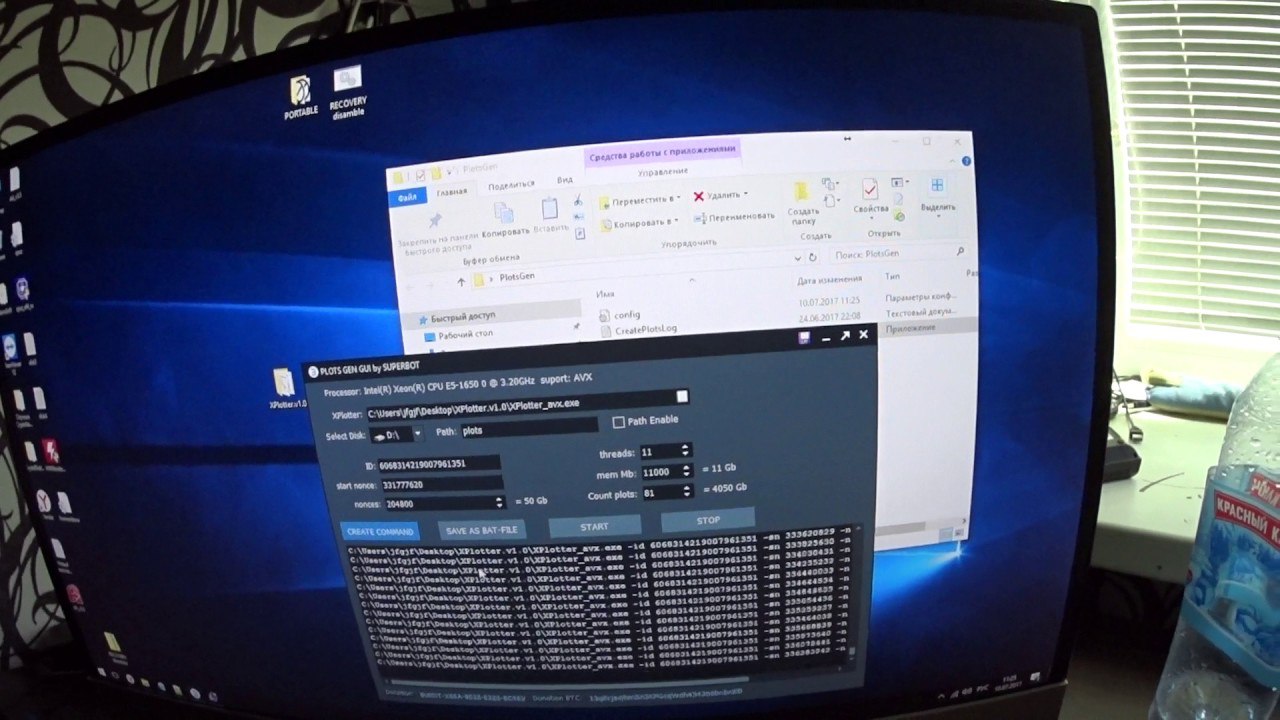Click PlotsGen in the Explorer address bar
This screenshot has height=720, width=1280.
pos(519,277)
